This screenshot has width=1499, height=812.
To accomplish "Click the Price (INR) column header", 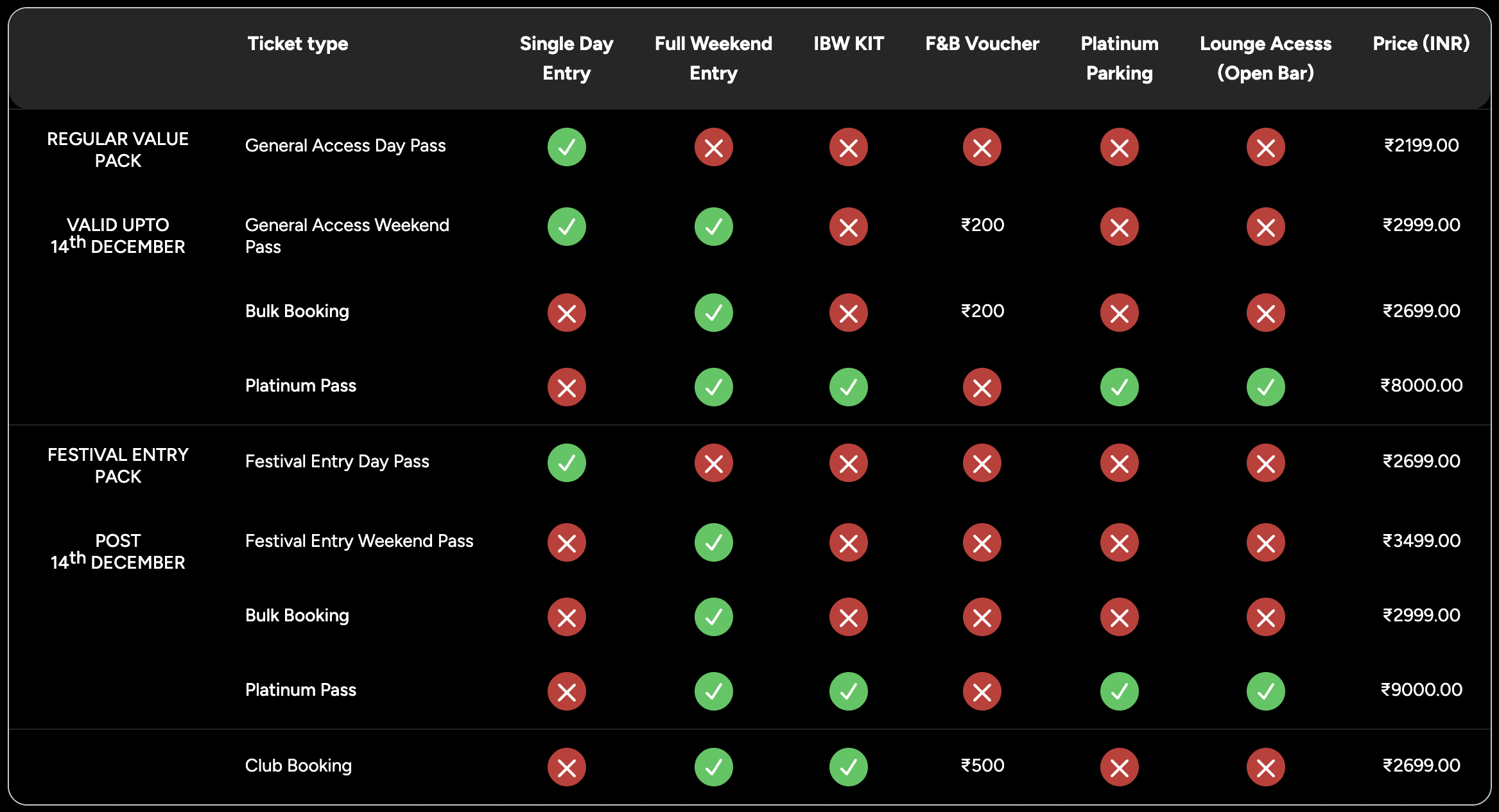I will click(x=1421, y=44).
